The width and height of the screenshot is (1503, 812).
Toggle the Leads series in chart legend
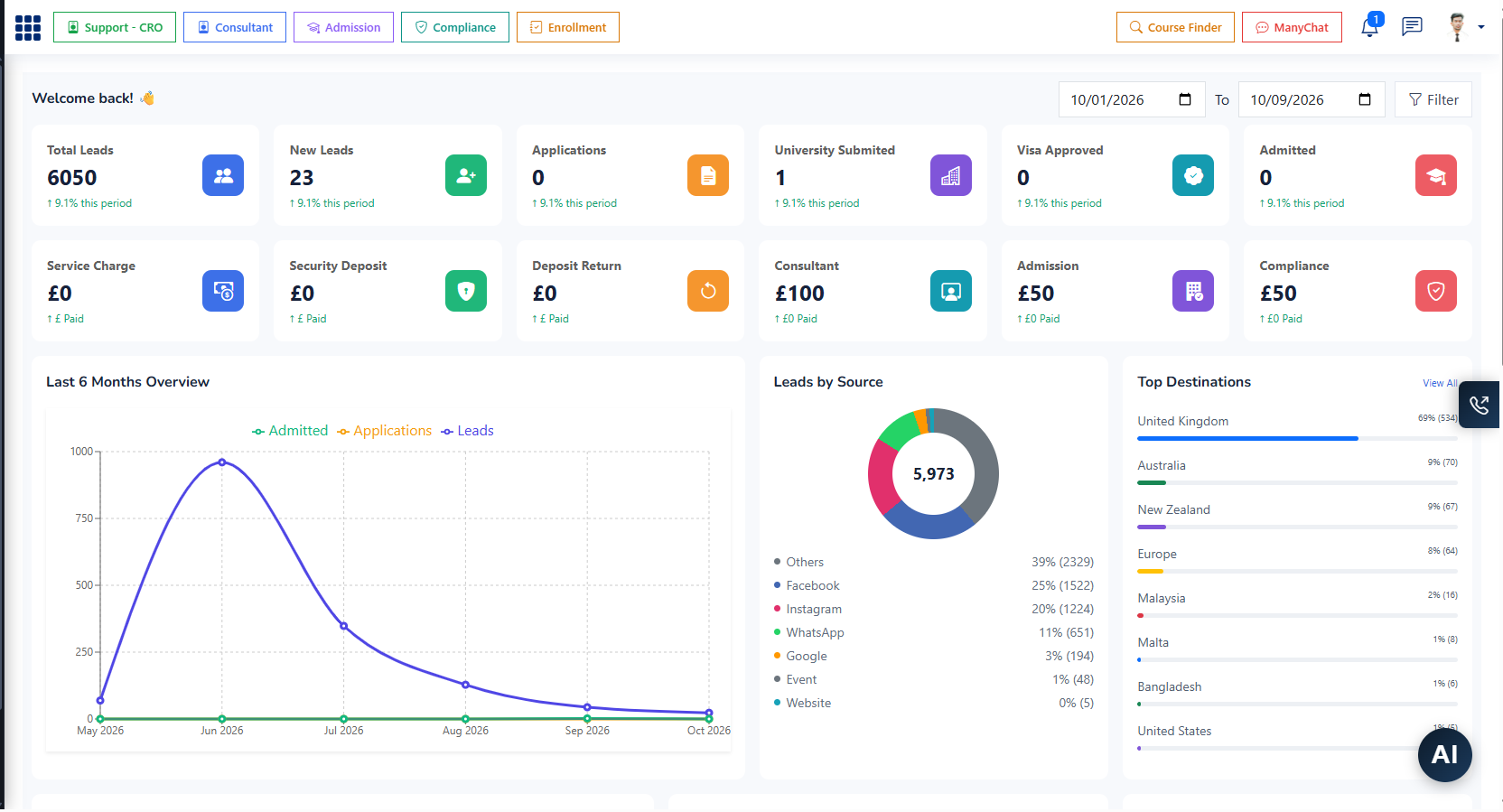467,431
